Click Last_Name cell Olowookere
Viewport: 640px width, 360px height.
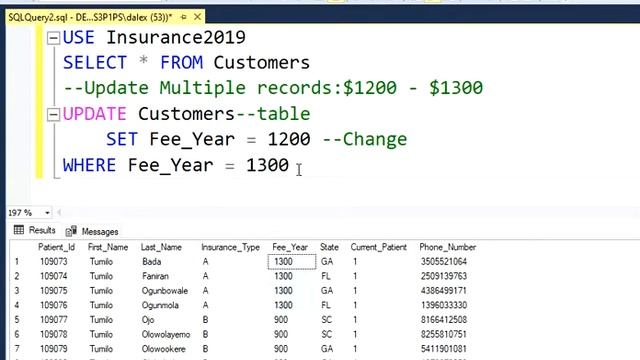click(164, 349)
